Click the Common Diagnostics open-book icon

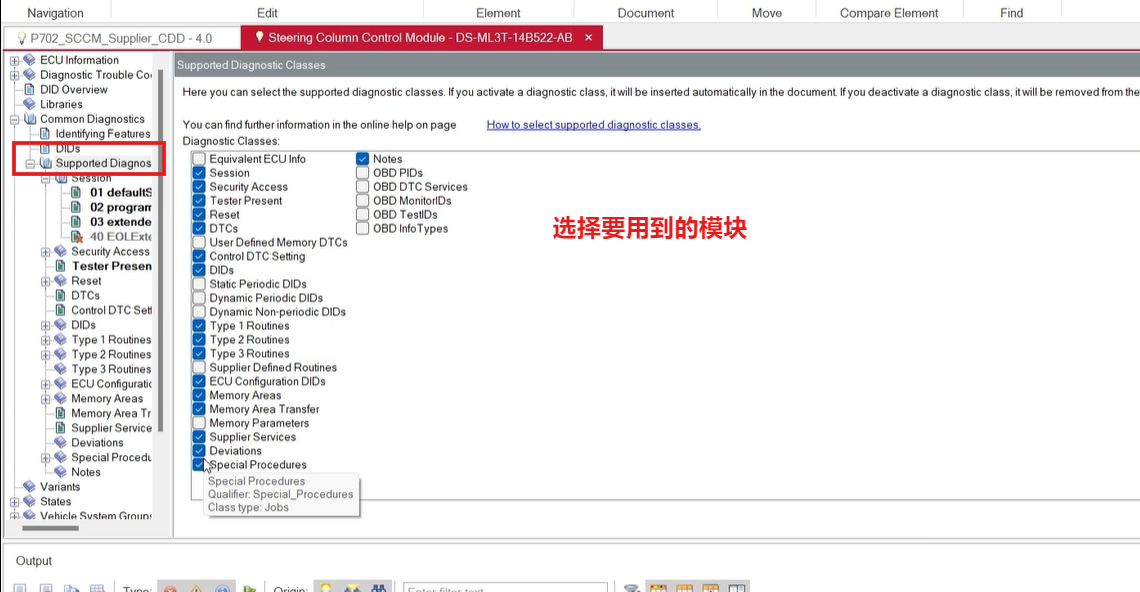point(29,119)
